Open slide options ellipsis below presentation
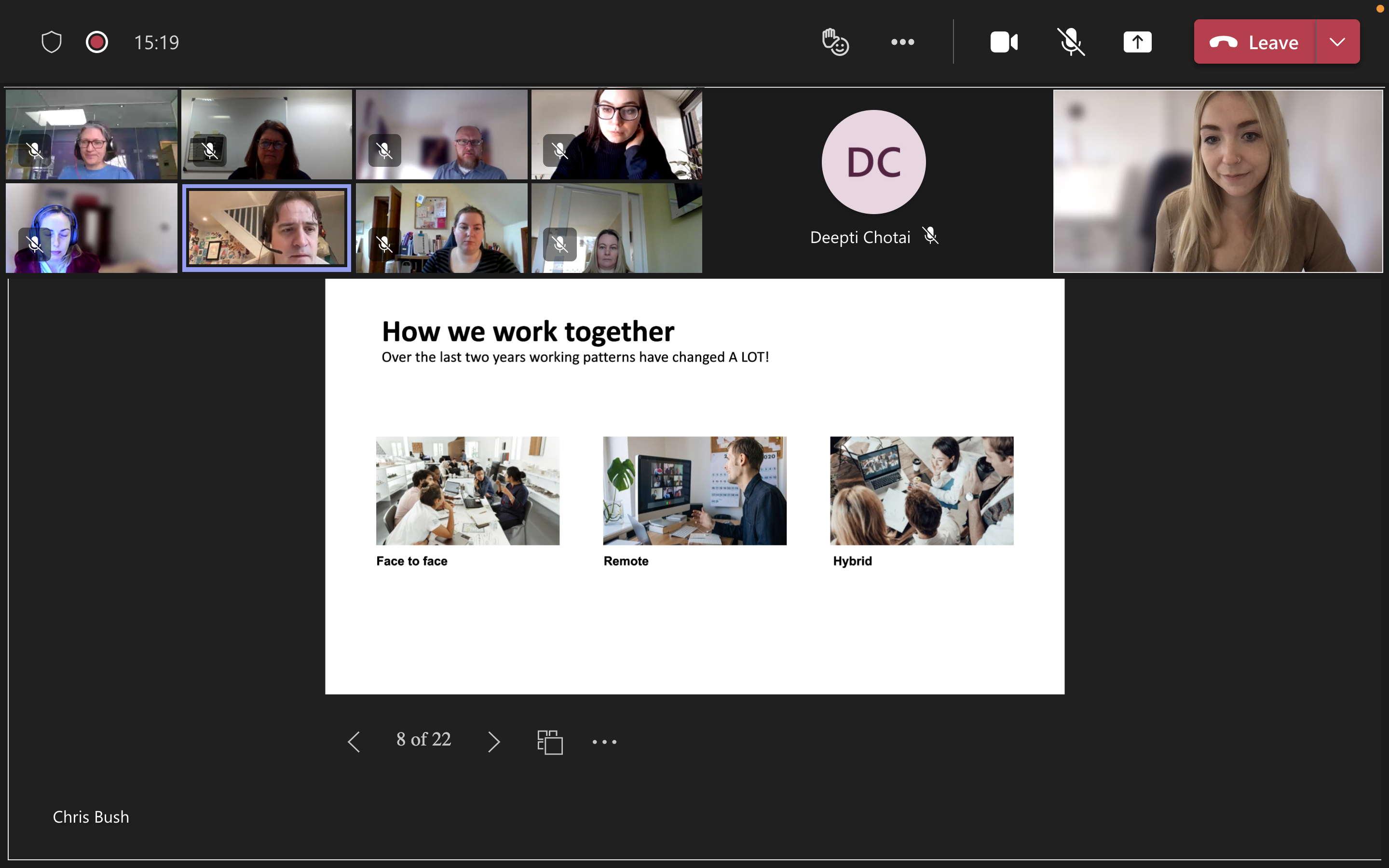 click(604, 742)
